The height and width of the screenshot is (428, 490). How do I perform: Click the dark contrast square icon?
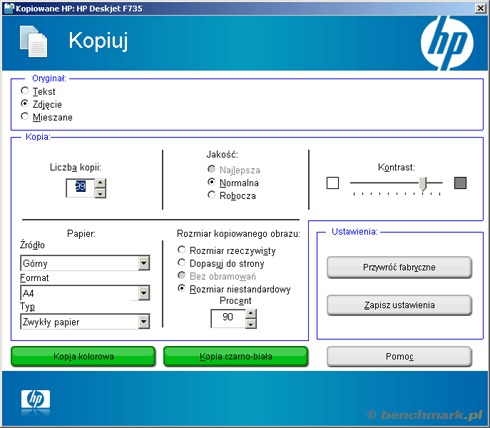(x=460, y=183)
